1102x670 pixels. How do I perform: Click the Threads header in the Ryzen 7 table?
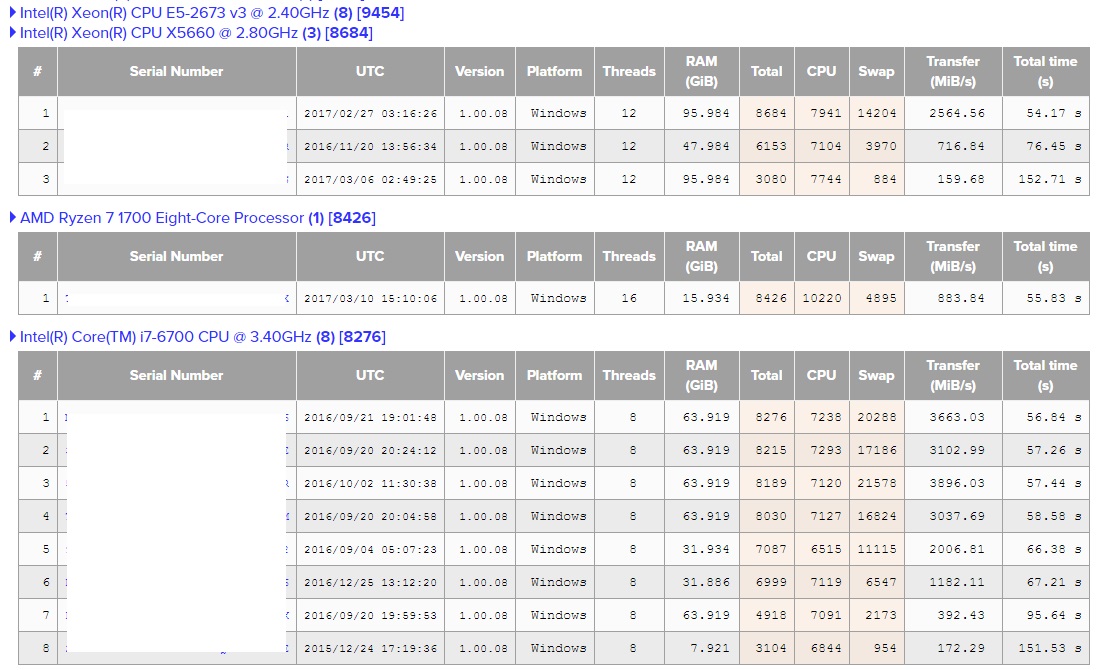click(x=629, y=257)
